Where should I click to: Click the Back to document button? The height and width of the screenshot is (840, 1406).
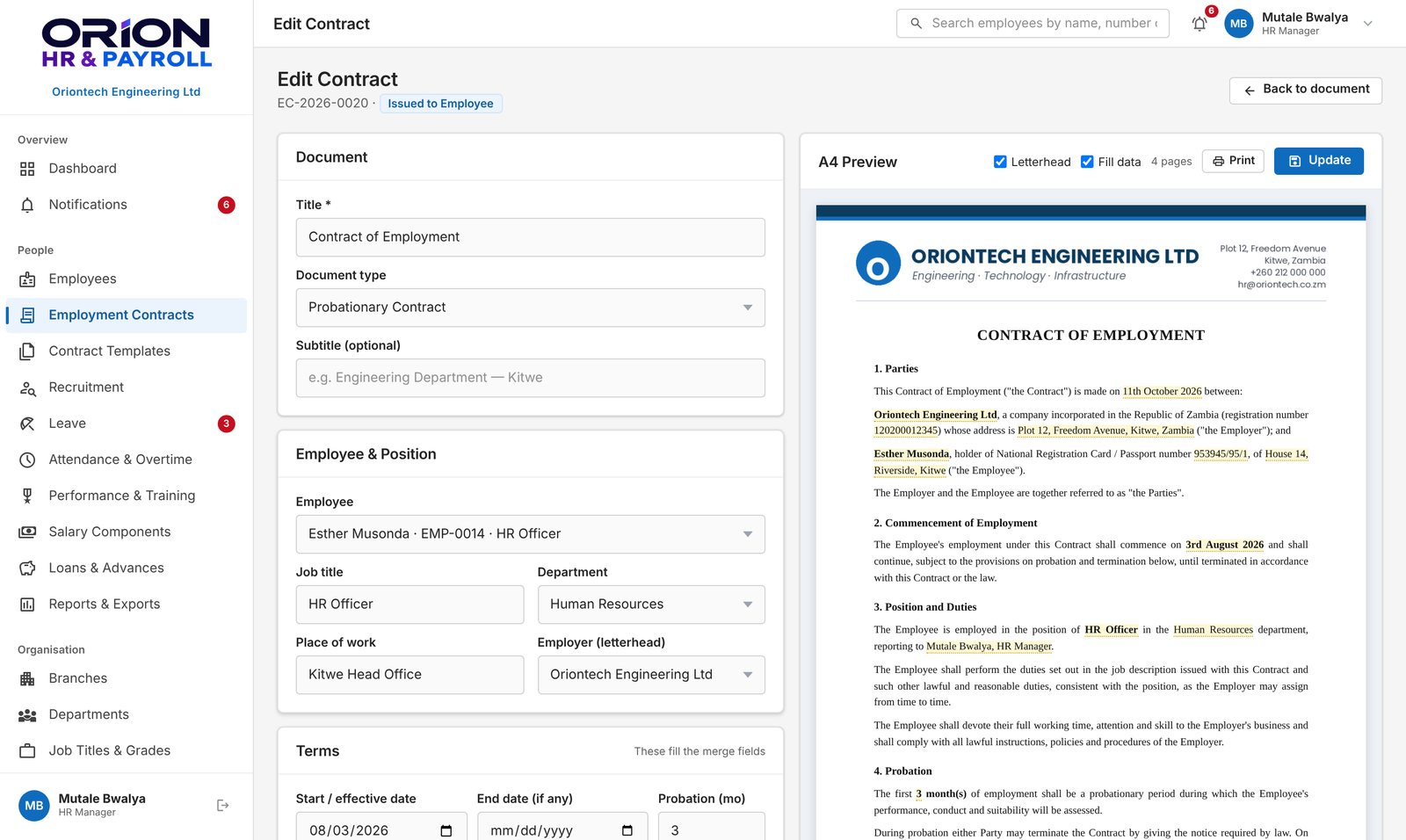click(x=1305, y=90)
